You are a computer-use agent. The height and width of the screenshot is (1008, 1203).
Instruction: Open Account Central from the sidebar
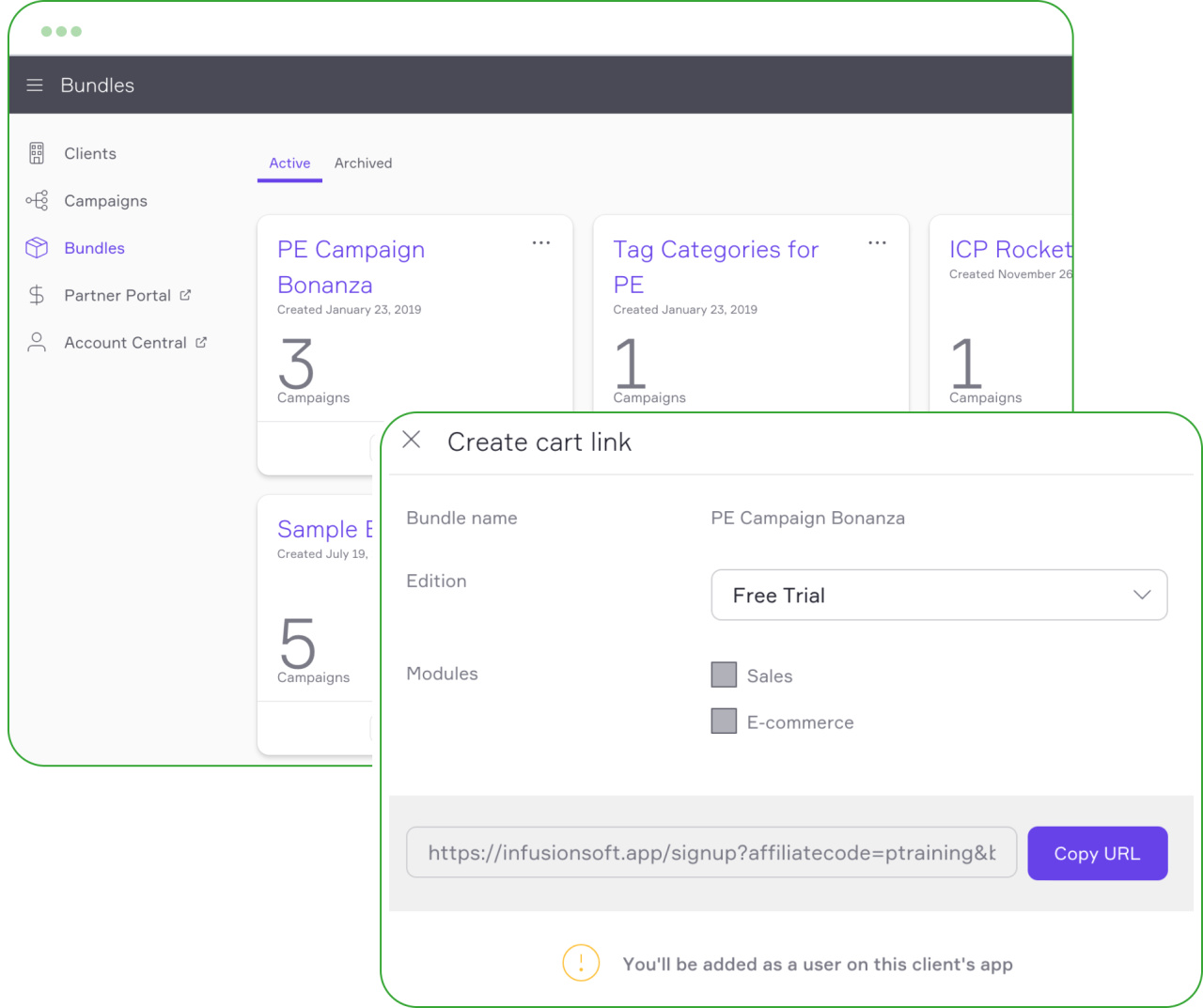pyautogui.click(x=125, y=343)
